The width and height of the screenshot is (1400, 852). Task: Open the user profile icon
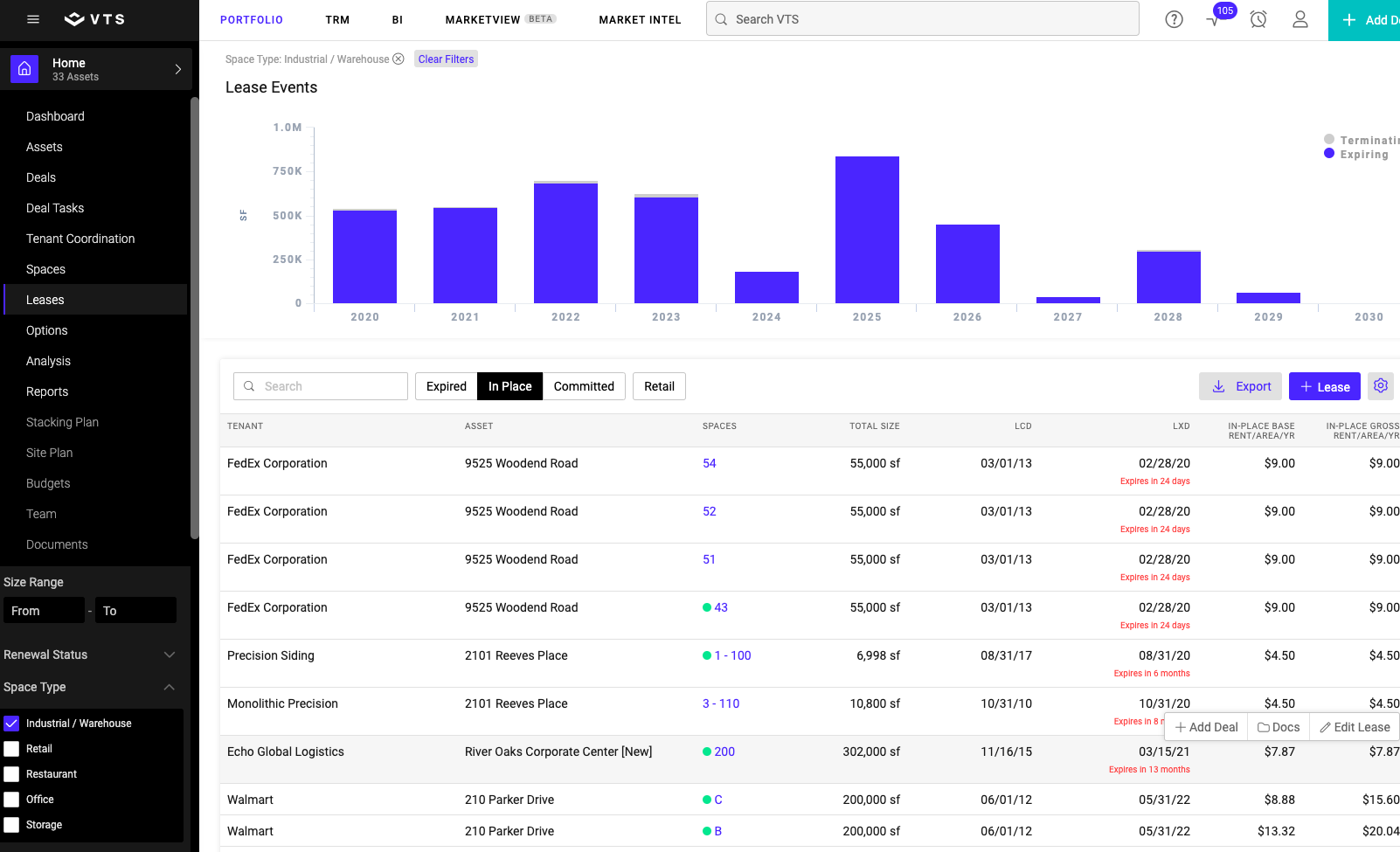pyautogui.click(x=1300, y=19)
